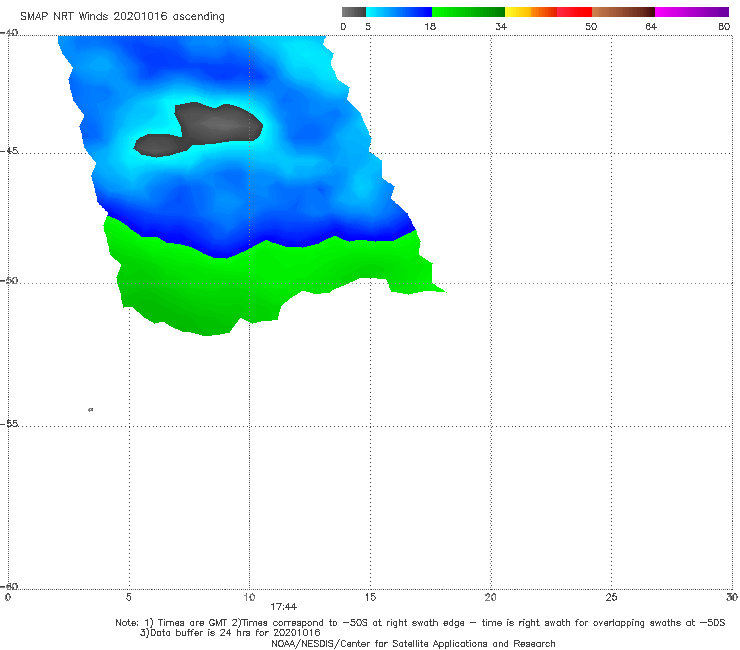The height and width of the screenshot is (650, 740).
Task: Click the note line starting 'Note: 1) Times are GMT'
Action: (420, 623)
